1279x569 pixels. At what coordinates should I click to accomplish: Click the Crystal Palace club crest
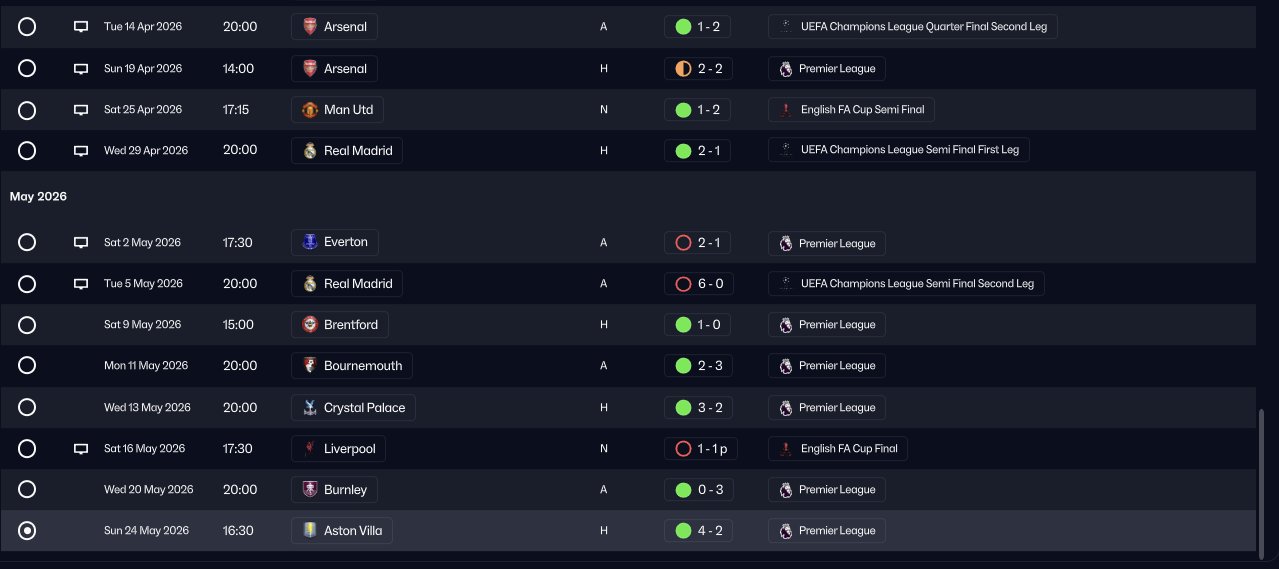(310, 407)
